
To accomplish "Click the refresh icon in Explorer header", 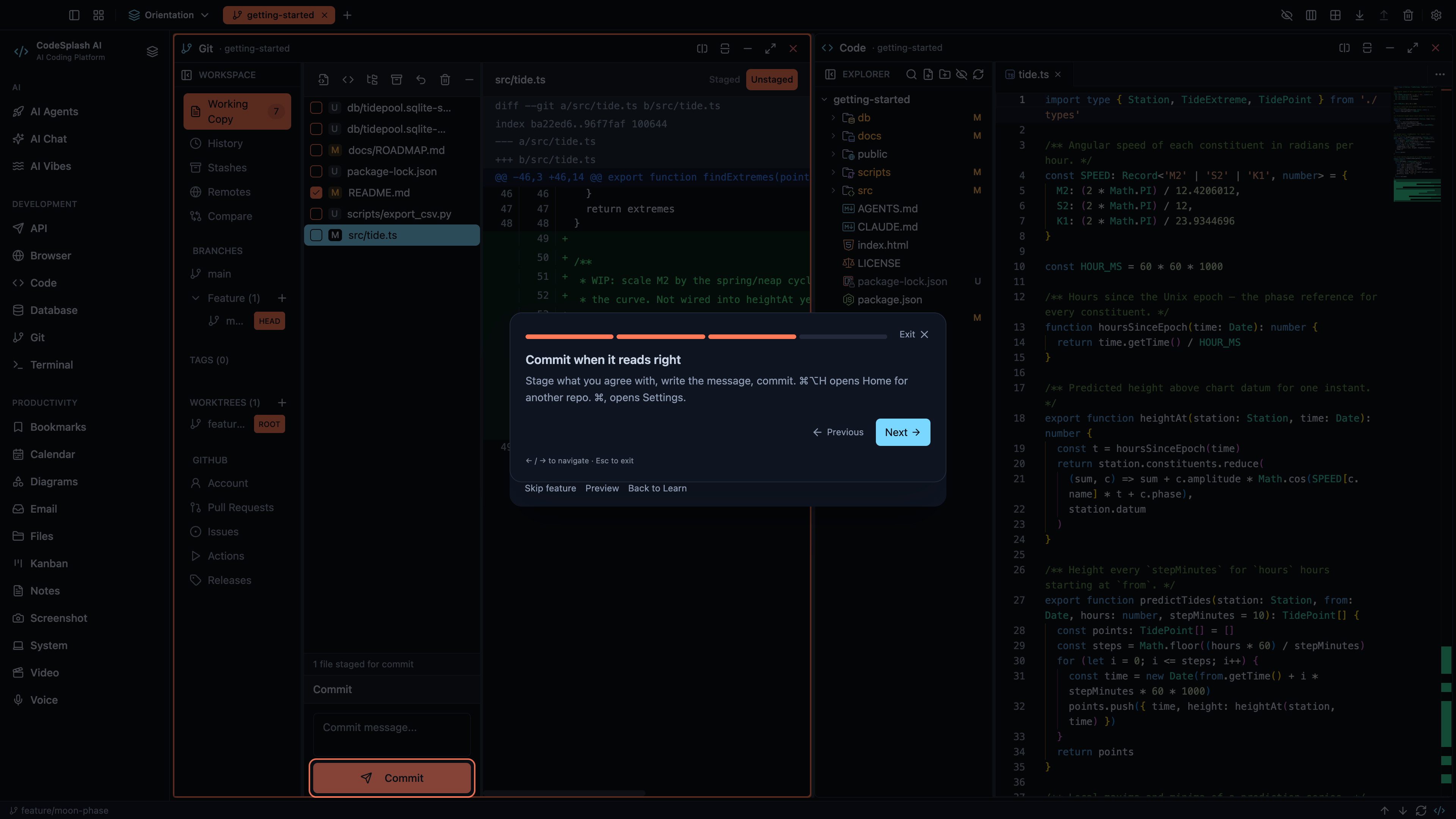I will click(978, 74).
